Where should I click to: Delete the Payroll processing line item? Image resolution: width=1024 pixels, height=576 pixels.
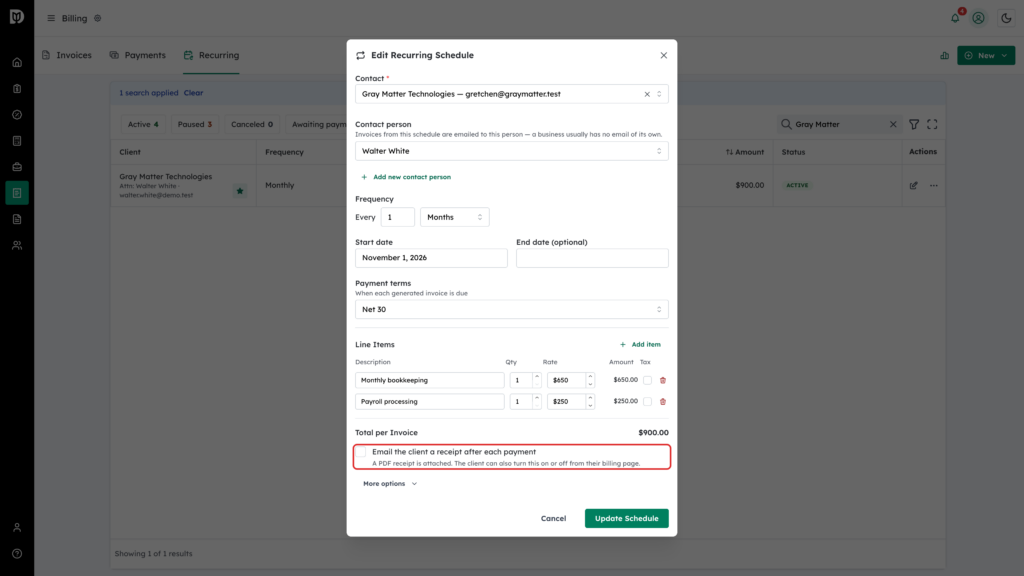663,402
